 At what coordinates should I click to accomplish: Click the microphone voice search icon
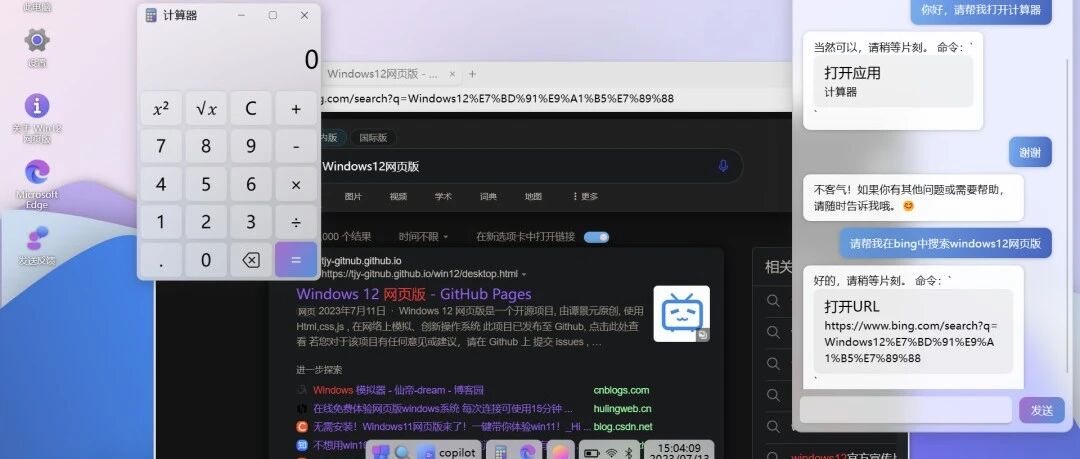pos(723,166)
